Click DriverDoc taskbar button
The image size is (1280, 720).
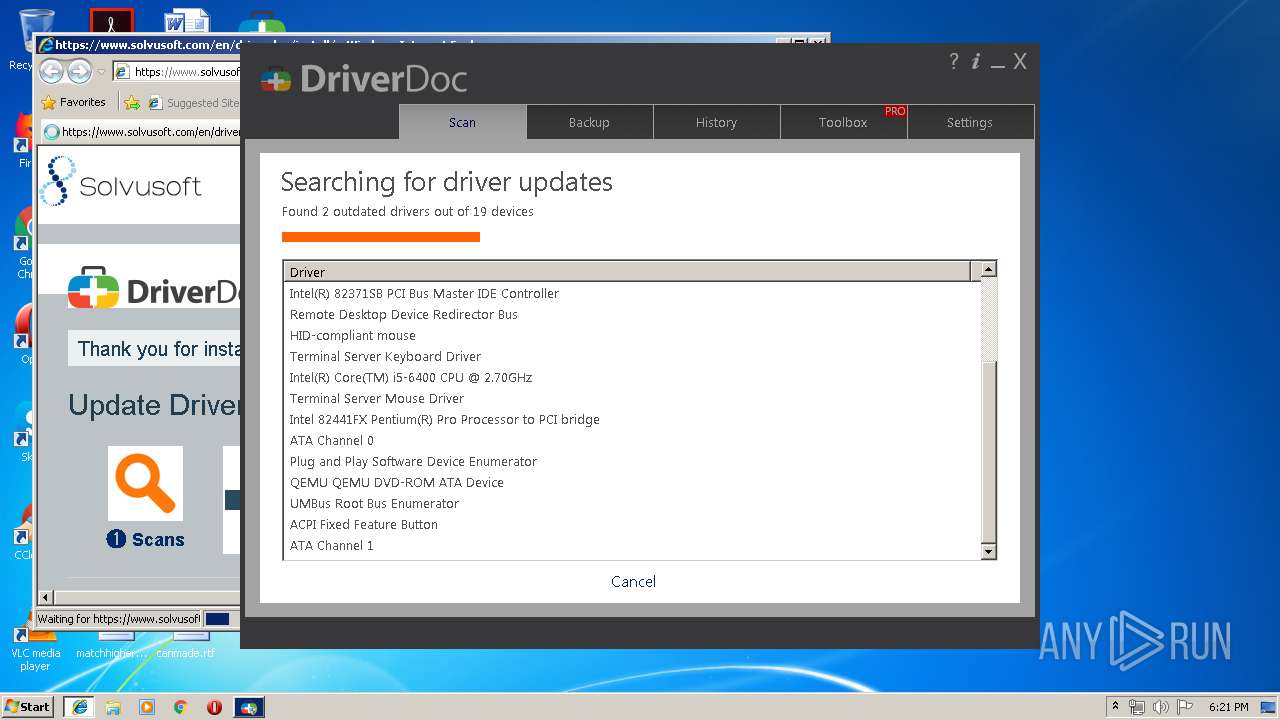249,707
